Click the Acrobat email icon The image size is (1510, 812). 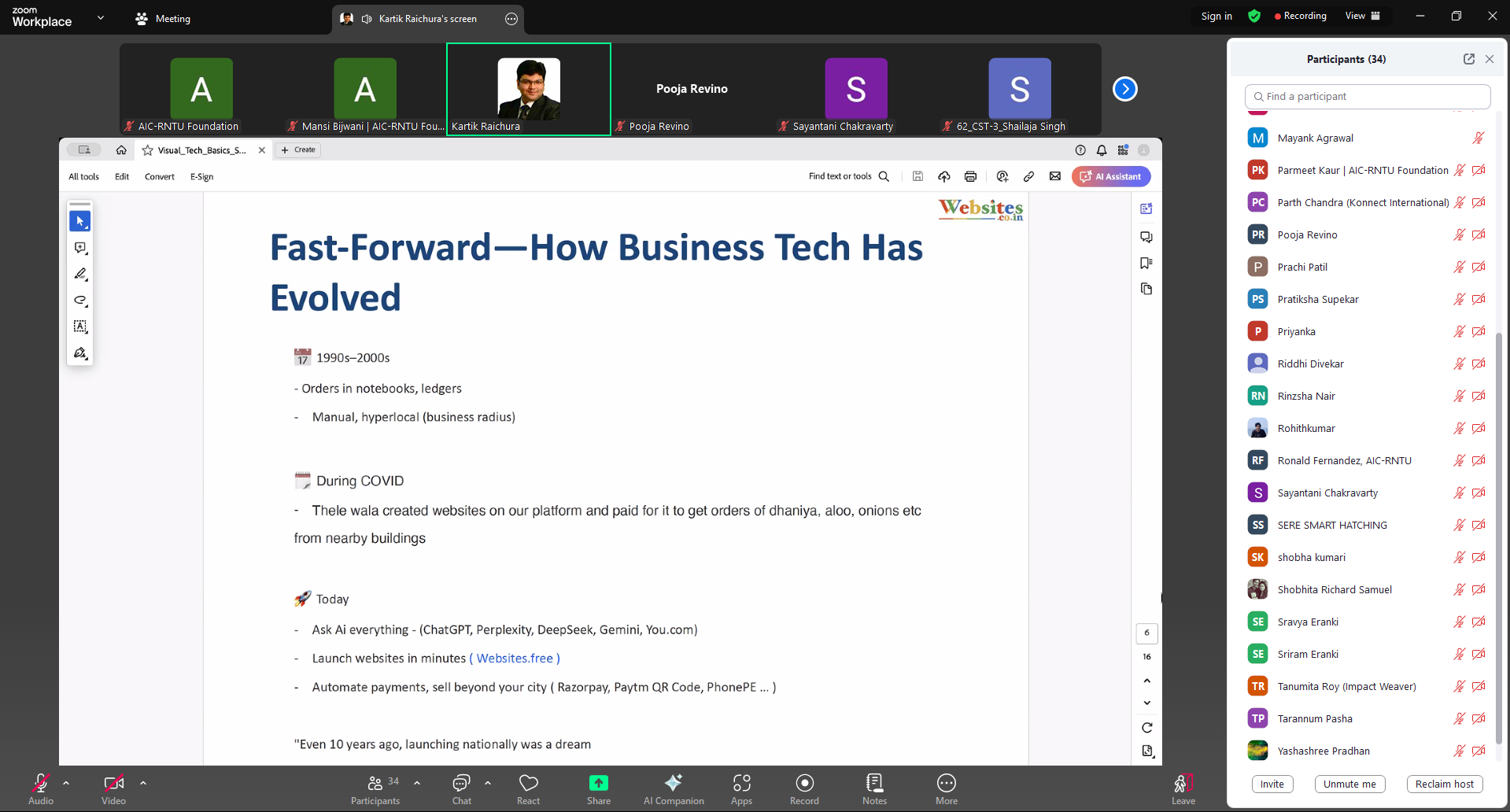[1055, 176]
